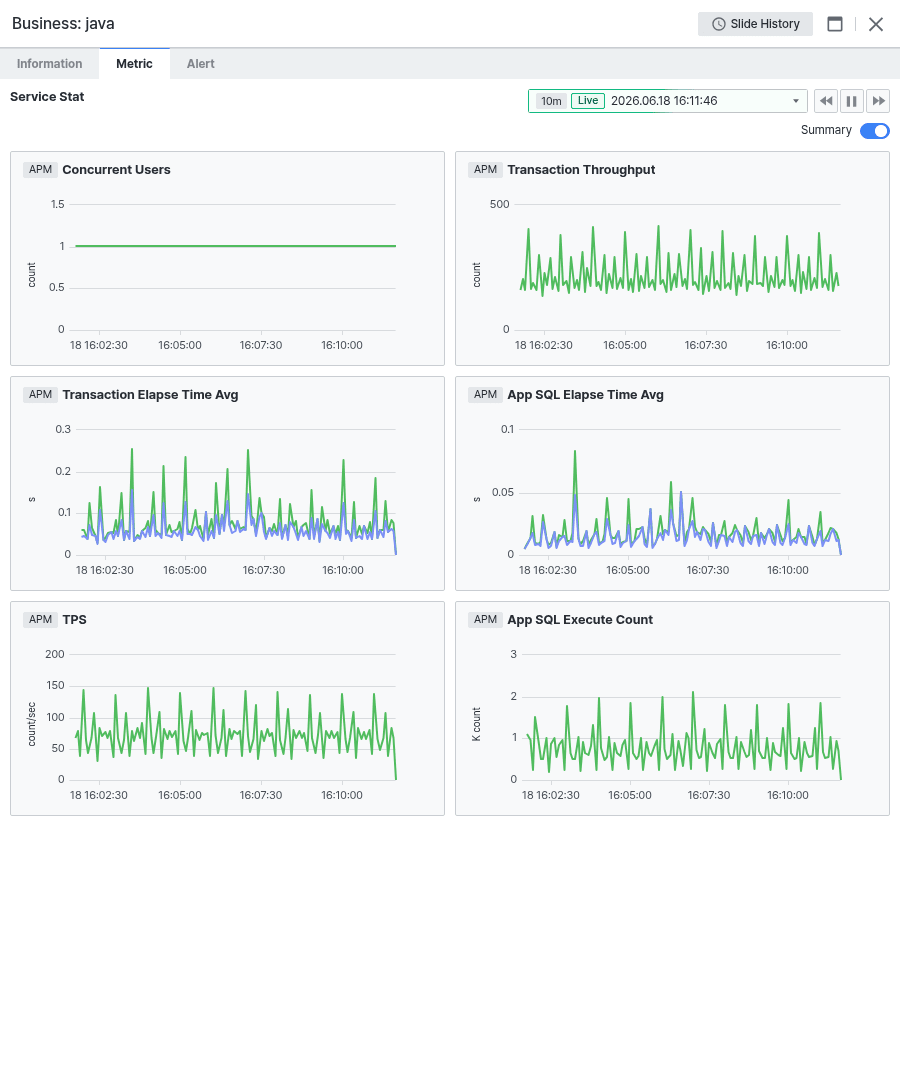Image resolution: width=900 pixels, height=1080 pixels.
Task: Click the APM badge on Transaction Throughput
Action: pyautogui.click(x=485, y=169)
